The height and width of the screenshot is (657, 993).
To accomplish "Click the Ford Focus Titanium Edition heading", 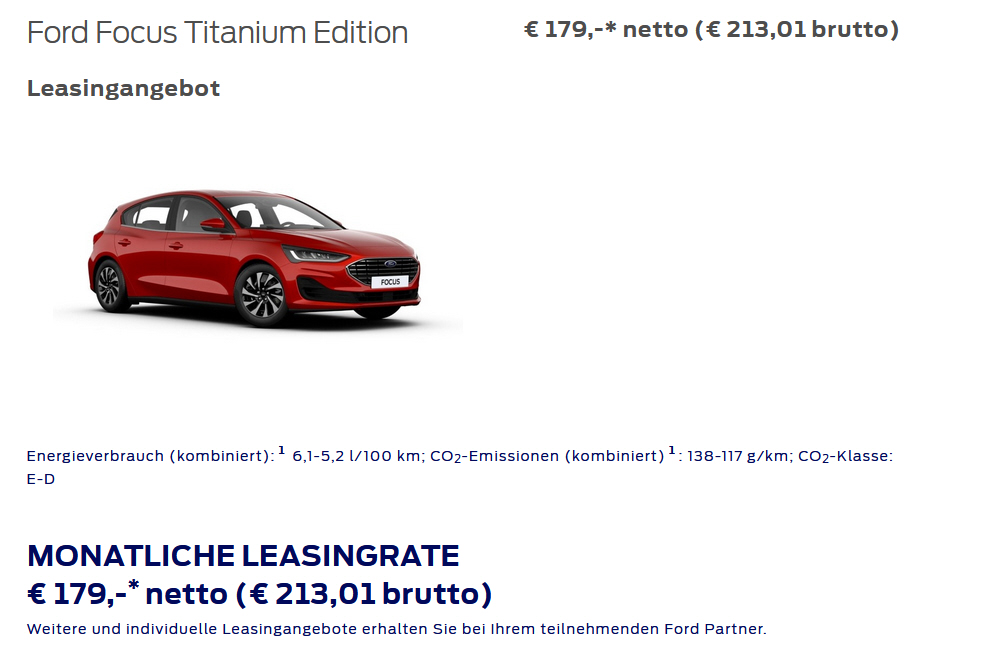I will 217,32.
